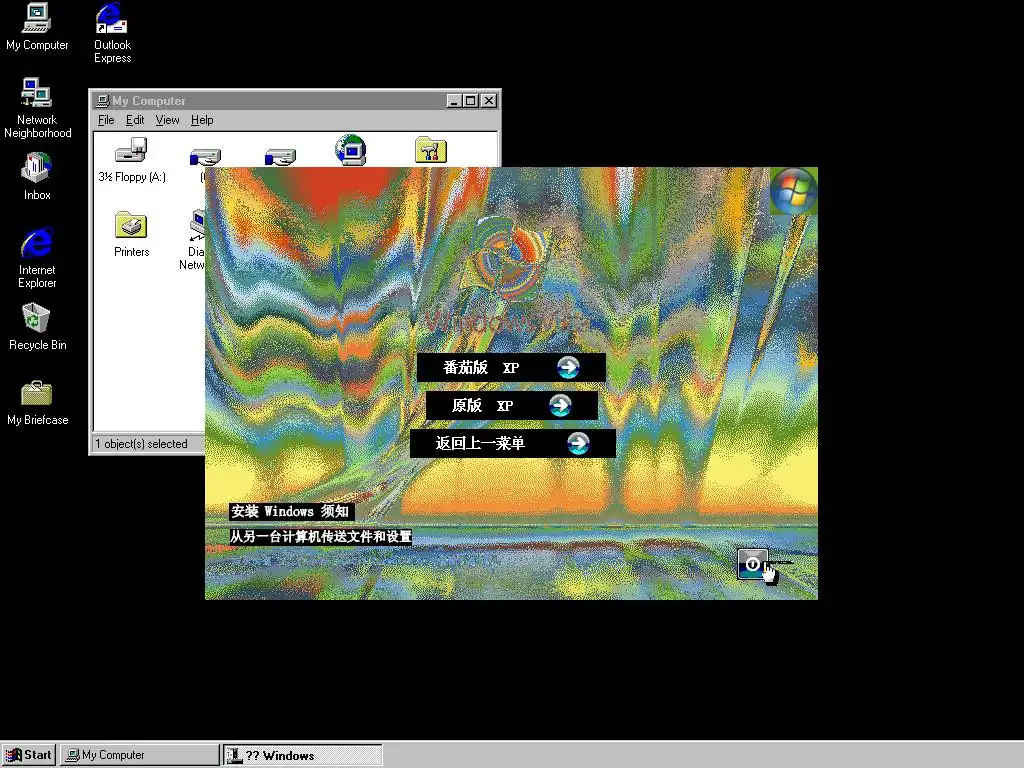Click the '1 object(s) selected' status text
This screenshot has width=1024, height=768.
(x=141, y=444)
